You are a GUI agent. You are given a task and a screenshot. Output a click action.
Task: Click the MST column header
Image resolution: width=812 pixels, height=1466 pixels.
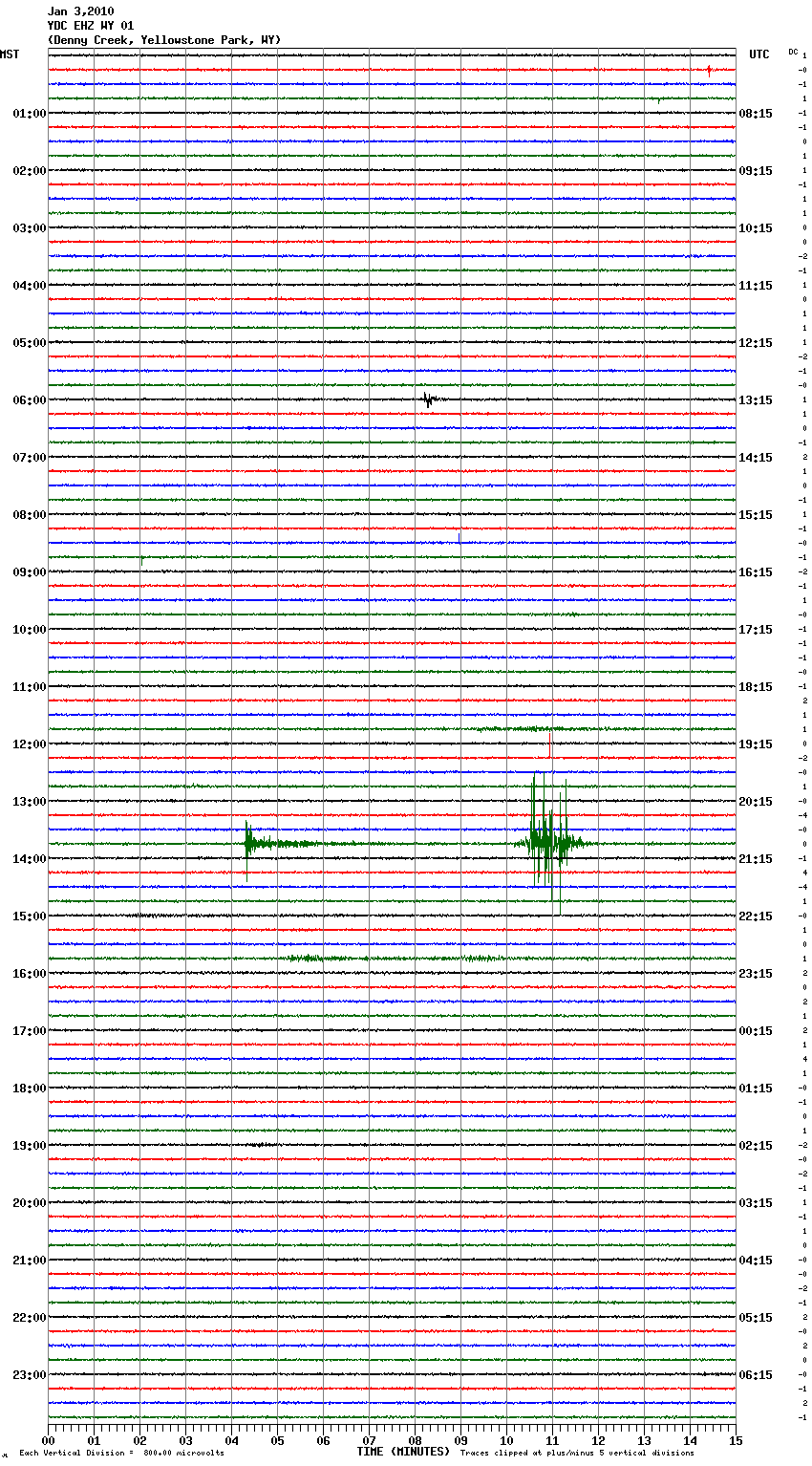pos(10,54)
